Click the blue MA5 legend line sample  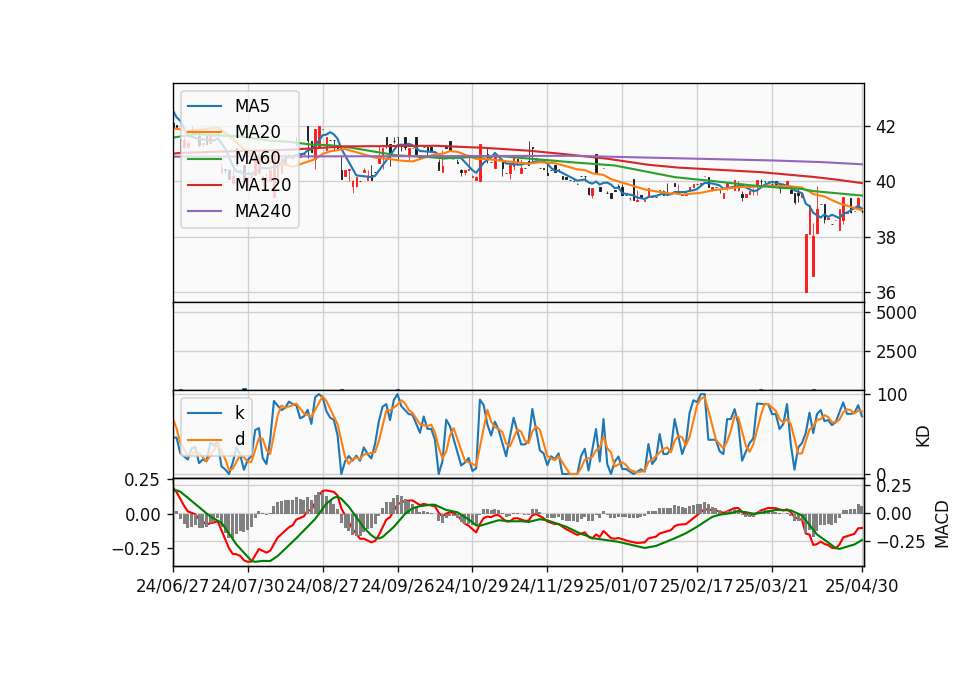tap(204, 106)
